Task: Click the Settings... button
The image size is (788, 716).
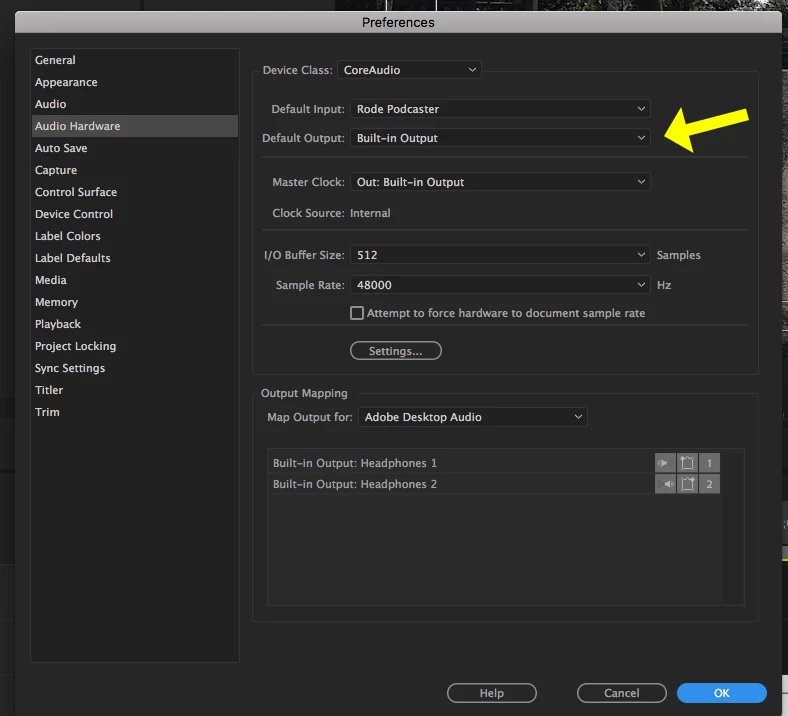Action: tap(396, 351)
